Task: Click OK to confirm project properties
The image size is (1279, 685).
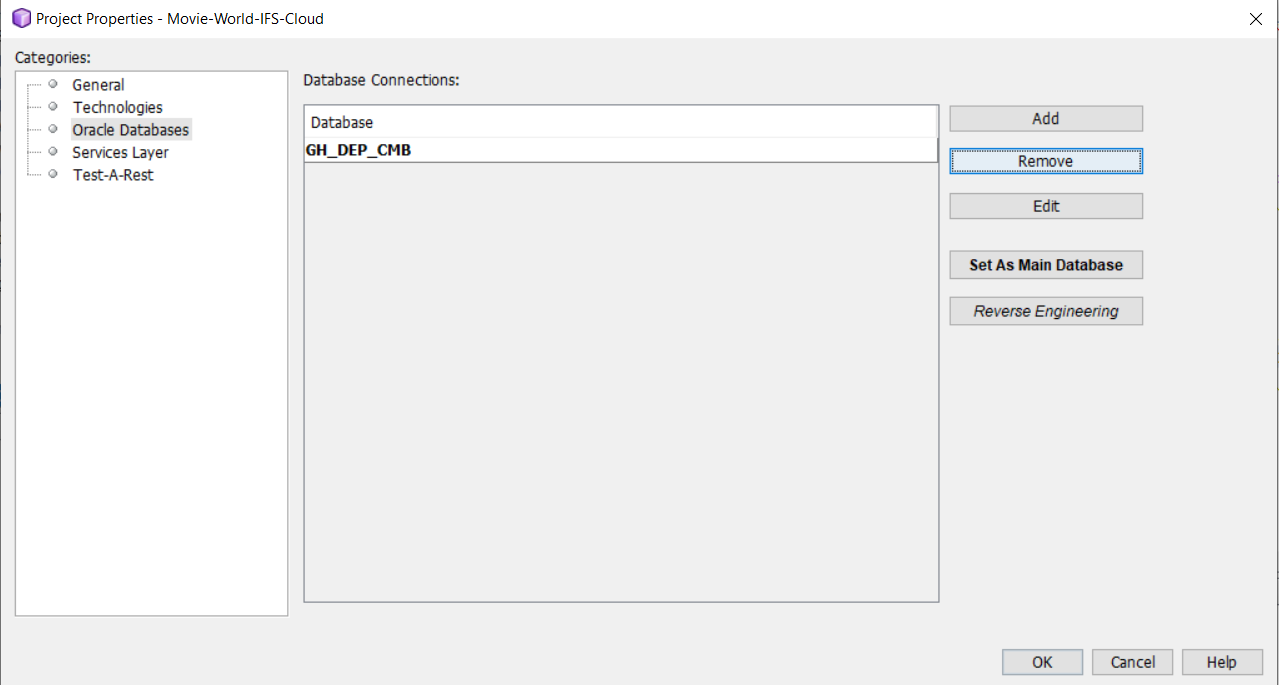Action: click(1042, 661)
